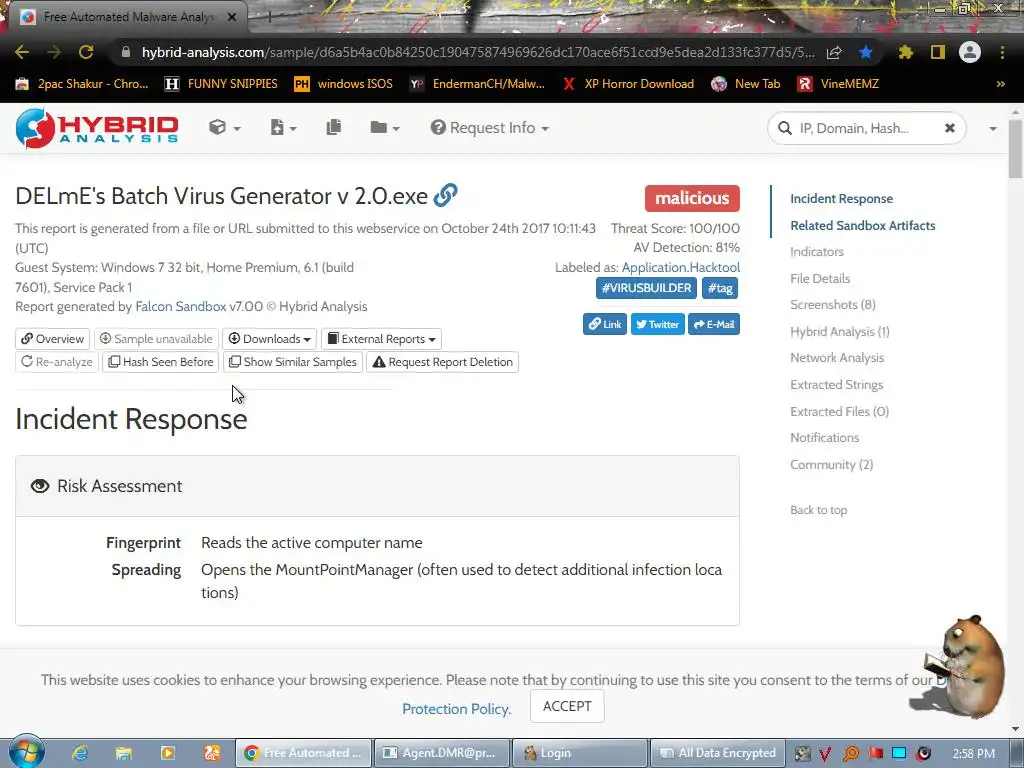Open the Login taskbar window
Screen dimensions: 1024x768
coord(580,753)
